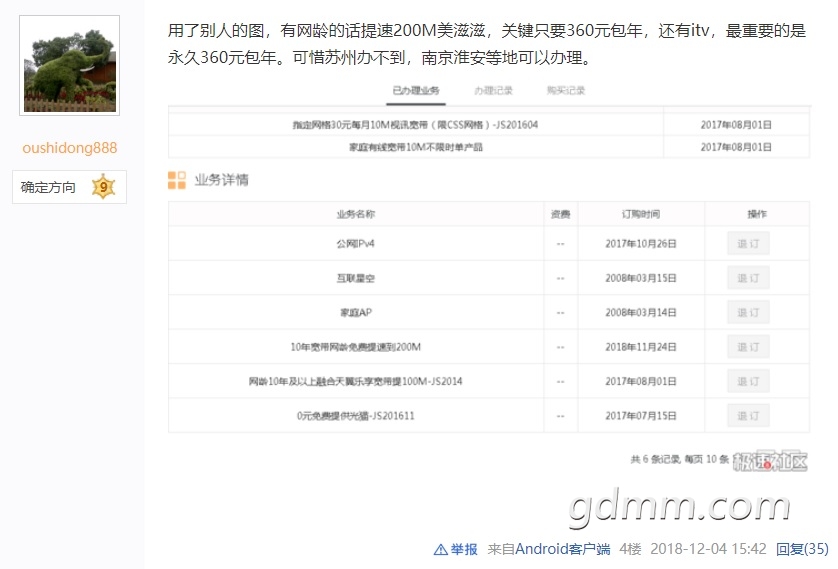Click the elephant topiary user avatar

point(70,65)
